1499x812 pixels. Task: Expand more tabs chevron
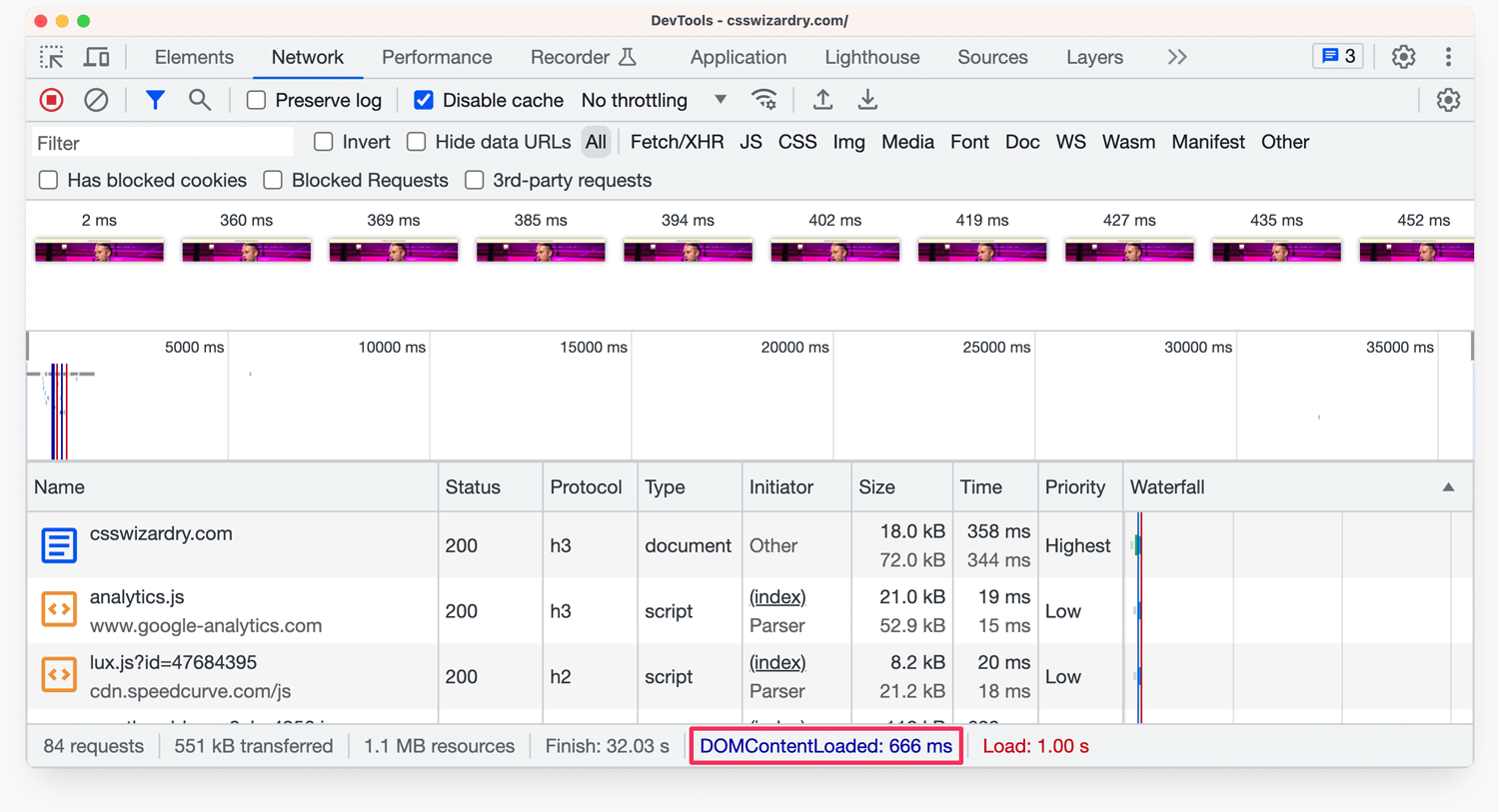click(1177, 57)
